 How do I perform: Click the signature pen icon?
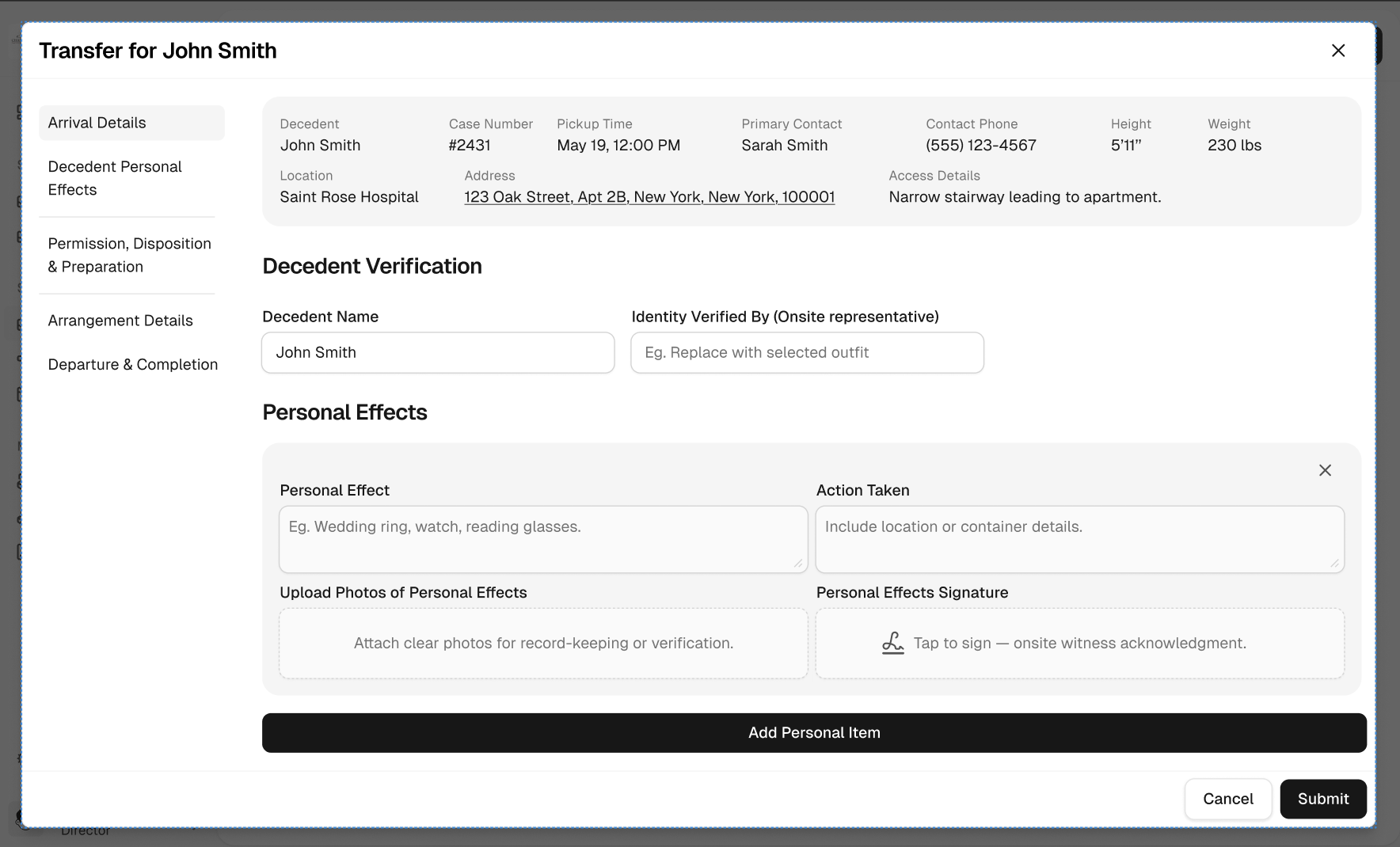892,643
